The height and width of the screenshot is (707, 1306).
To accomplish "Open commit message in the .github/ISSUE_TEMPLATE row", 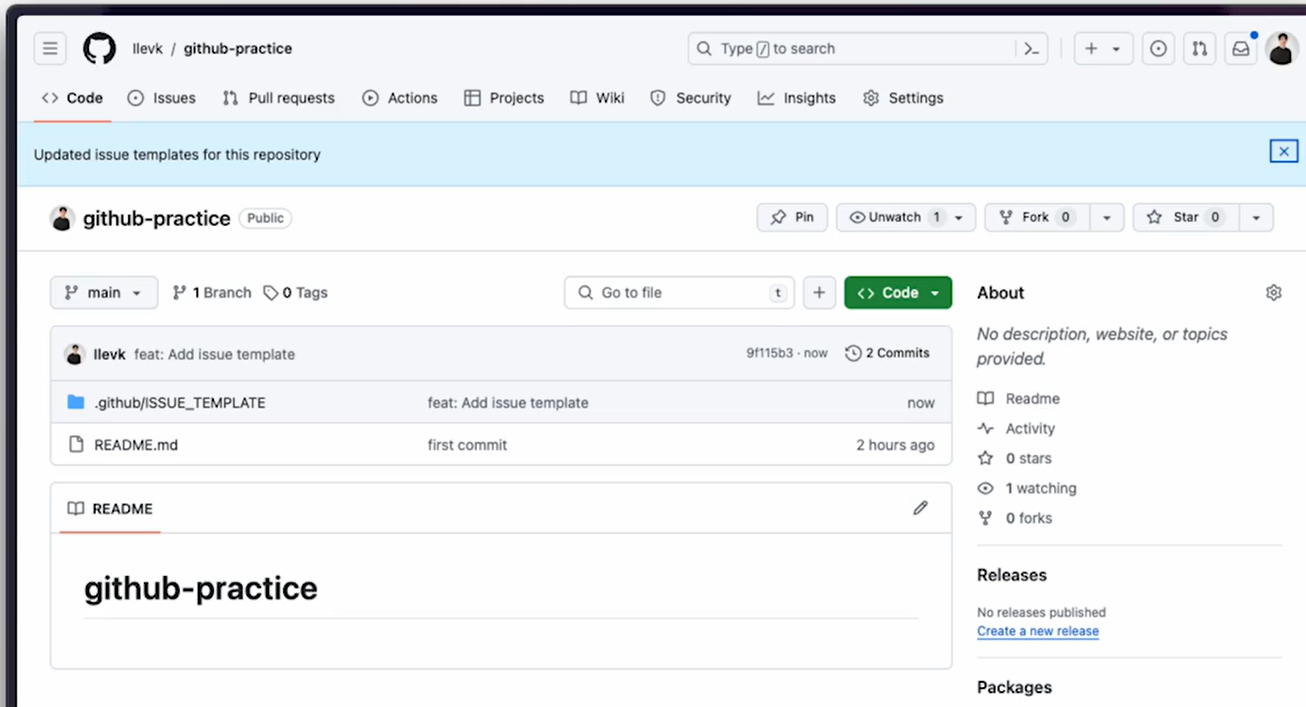I will click(508, 403).
